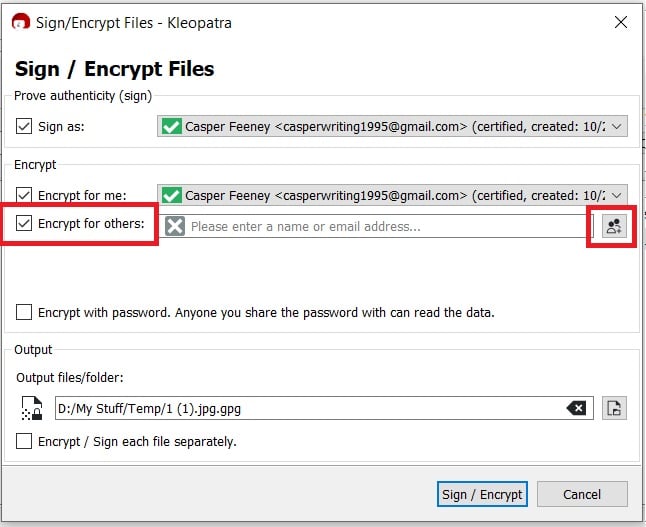Screen dimensions: 646x527
Task: Expand the Encrypt for me certificate dropdown arrow
Action: pos(616,195)
